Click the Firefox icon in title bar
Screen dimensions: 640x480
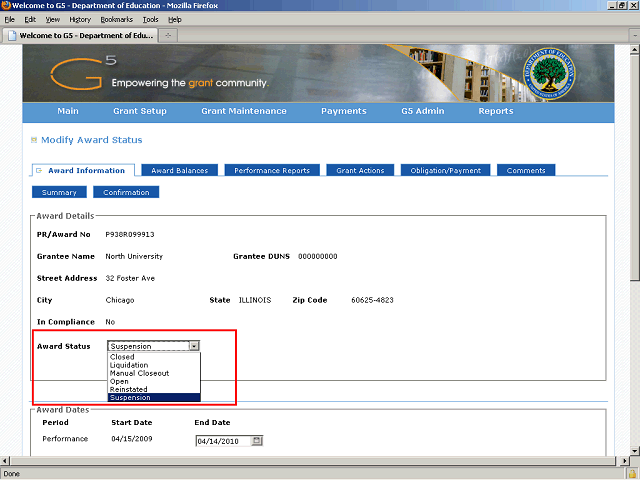coord(6,5)
